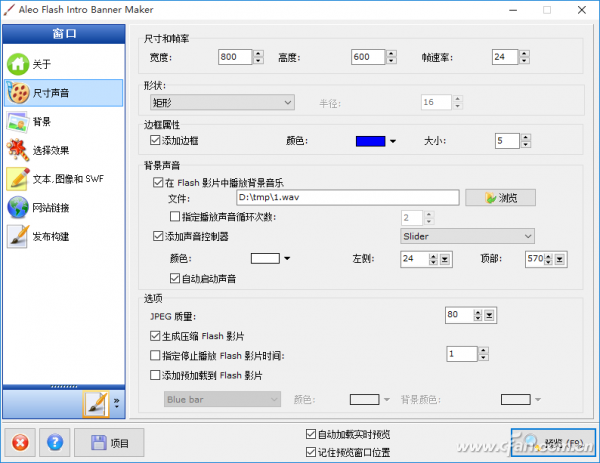
Task: Adjust Flash stop time spinner arrows
Action: [484, 354]
